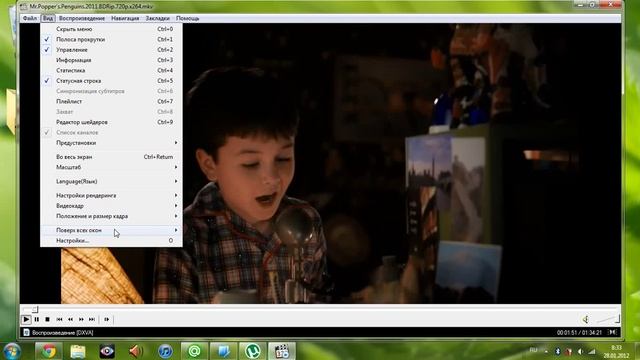Viewport: 640px width, 360px height.
Task: Close the open 'Вид' menu
Action: (48, 18)
